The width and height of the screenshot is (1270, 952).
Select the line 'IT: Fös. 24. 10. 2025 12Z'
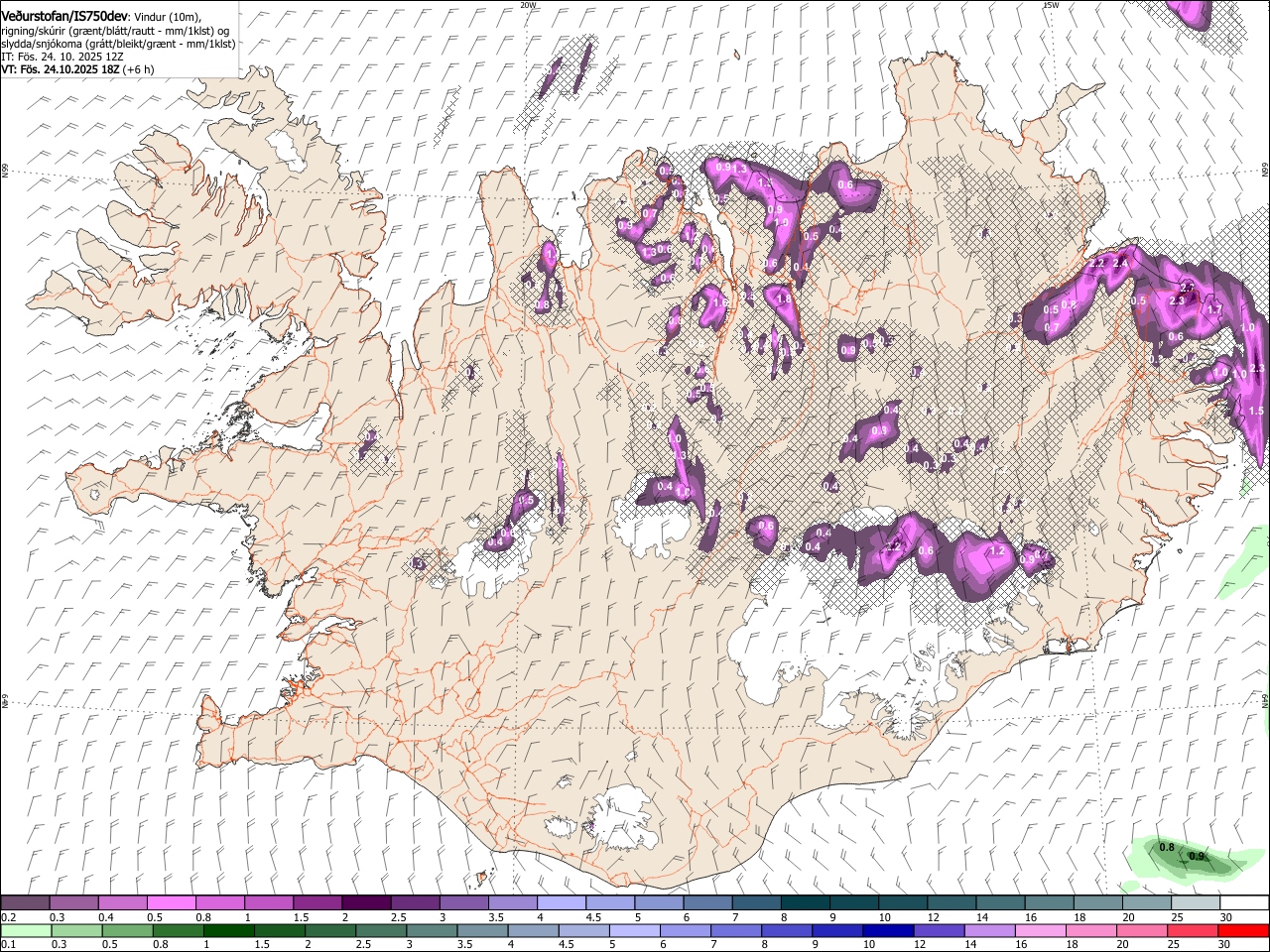[63, 57]
